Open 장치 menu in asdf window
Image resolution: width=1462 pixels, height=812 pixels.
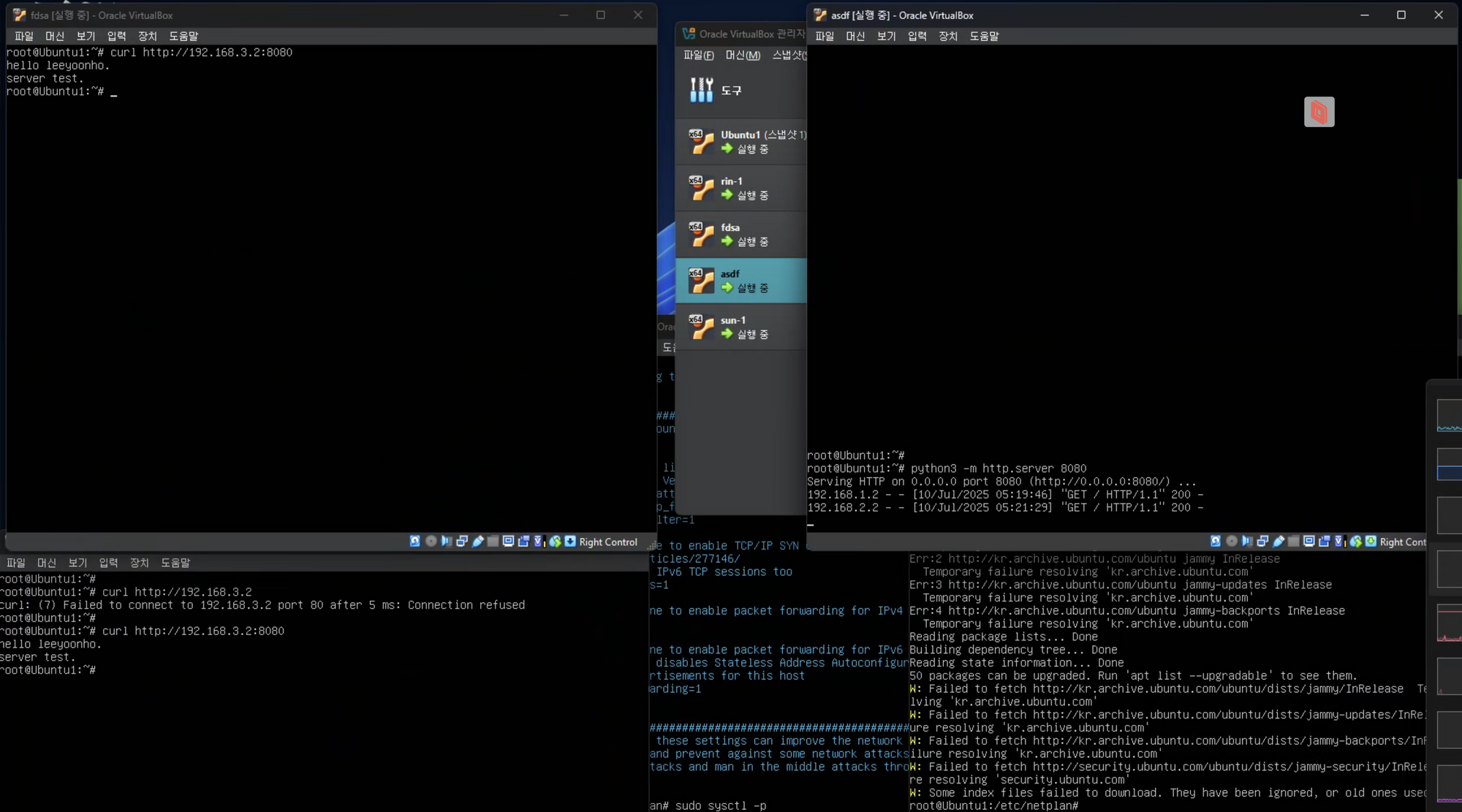[x=947, y=36]
